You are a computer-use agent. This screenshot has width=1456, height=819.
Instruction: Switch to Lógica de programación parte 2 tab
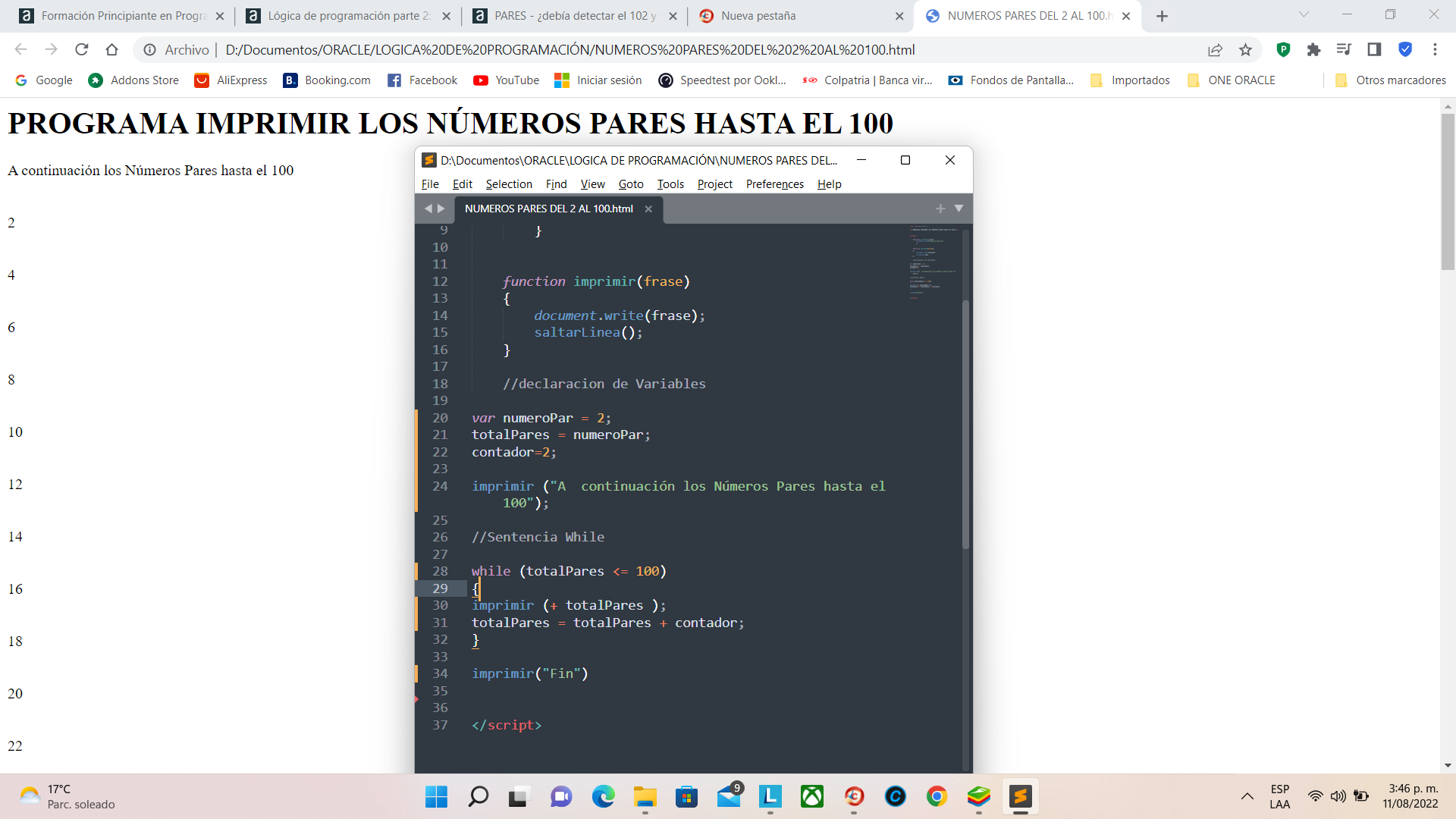point(348,16)
